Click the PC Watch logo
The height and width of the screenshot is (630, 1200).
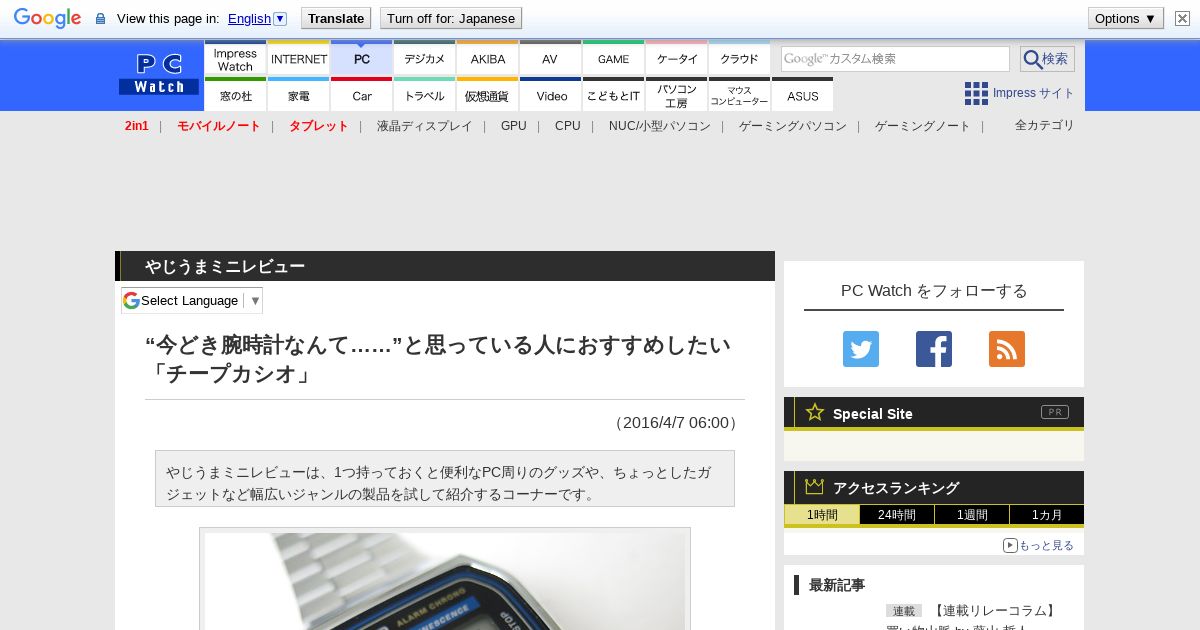point(159,74)
